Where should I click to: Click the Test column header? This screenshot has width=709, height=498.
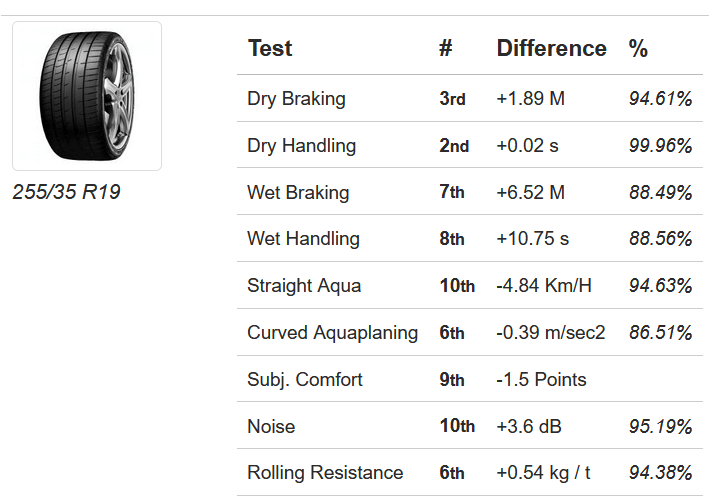pyautogui.click(x=270, y=48)
